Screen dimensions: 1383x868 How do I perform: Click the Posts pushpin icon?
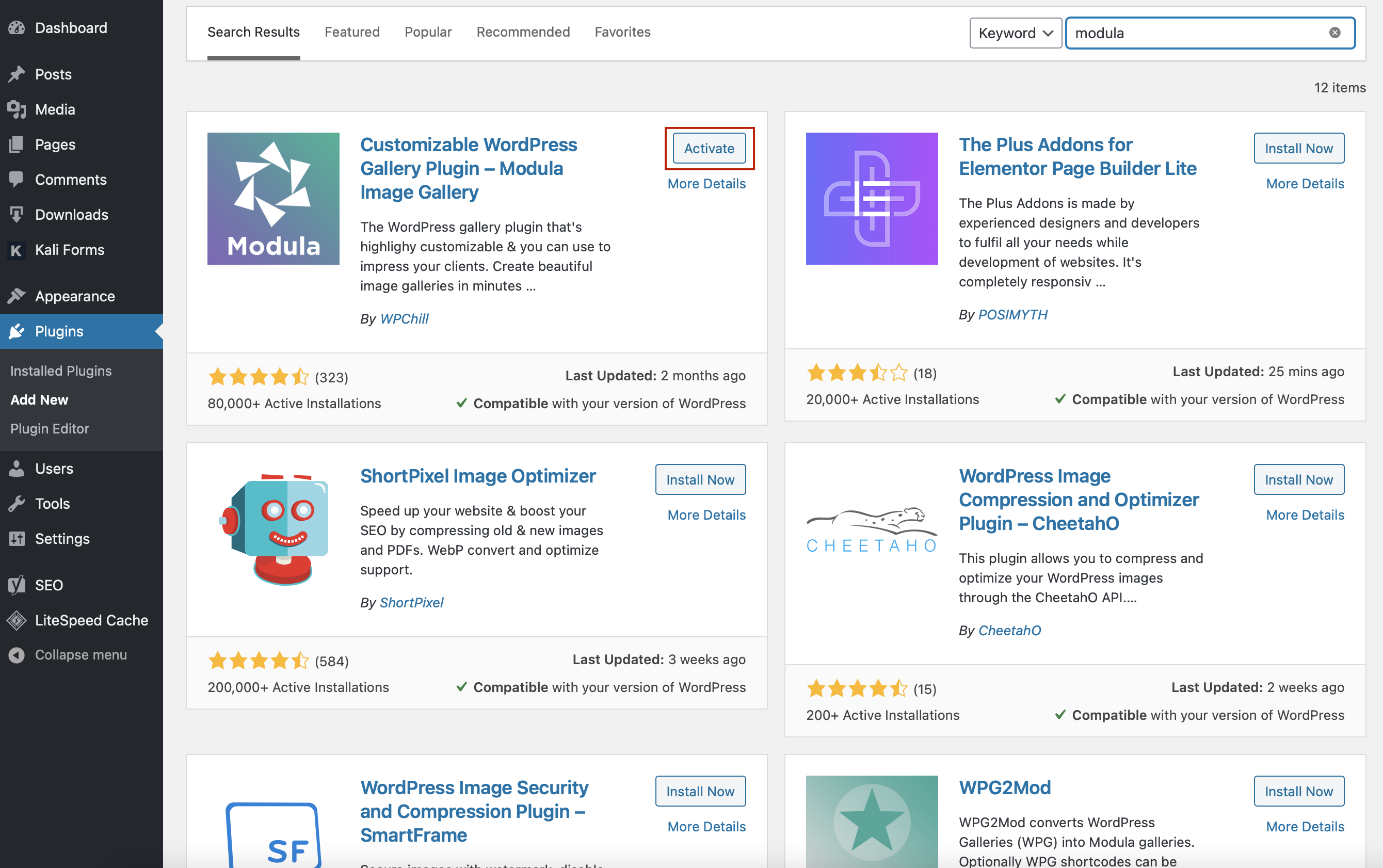(x=17, y=74)
